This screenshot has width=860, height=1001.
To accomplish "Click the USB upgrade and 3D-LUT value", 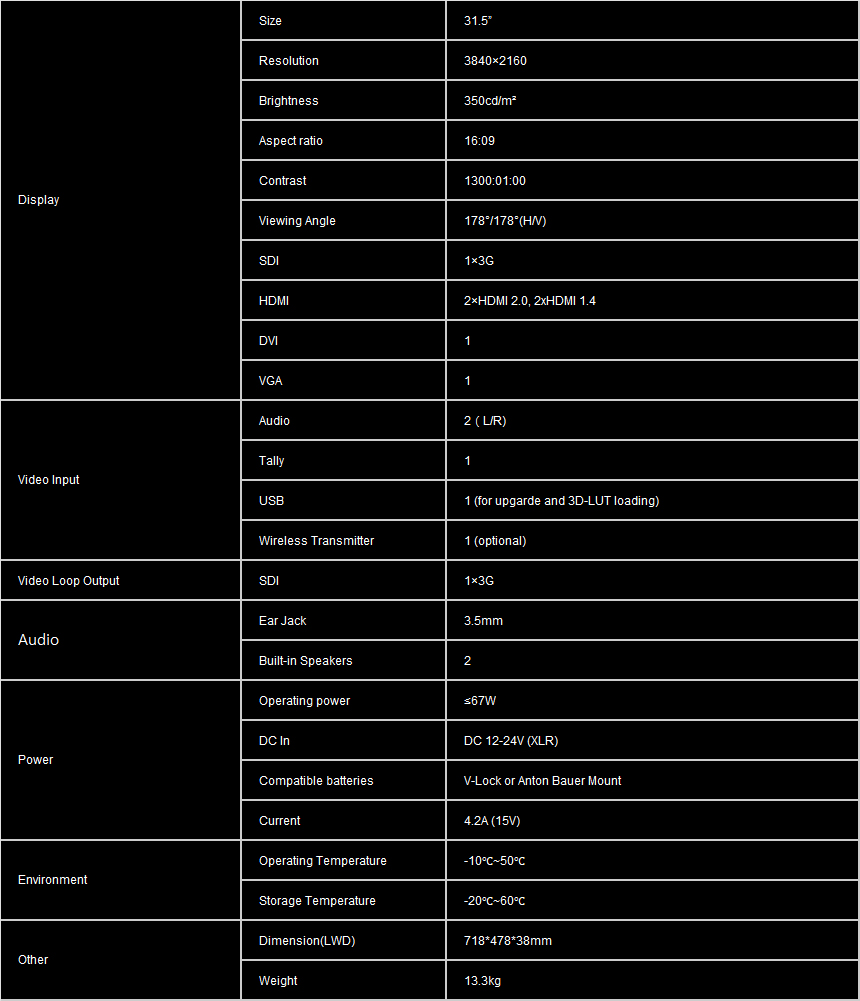I will point(561,501).
